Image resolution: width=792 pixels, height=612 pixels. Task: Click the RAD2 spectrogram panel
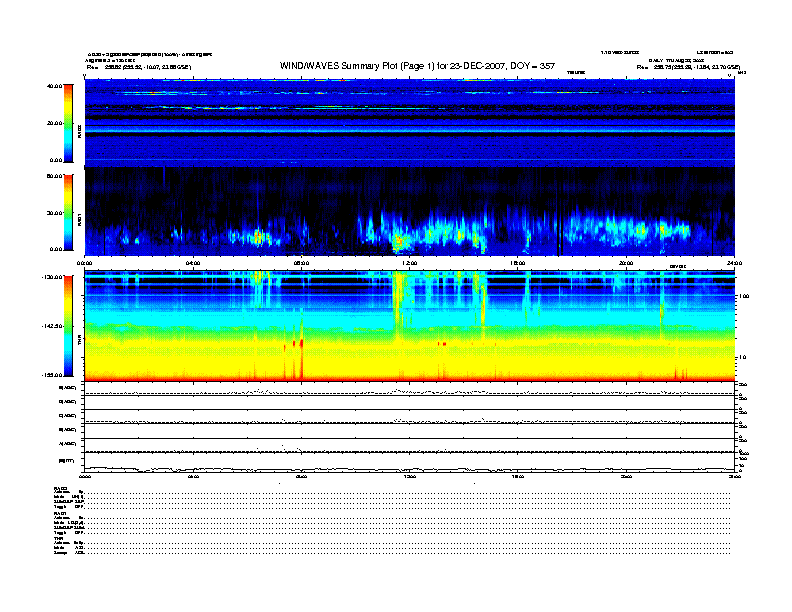click(x=410, y=123)
